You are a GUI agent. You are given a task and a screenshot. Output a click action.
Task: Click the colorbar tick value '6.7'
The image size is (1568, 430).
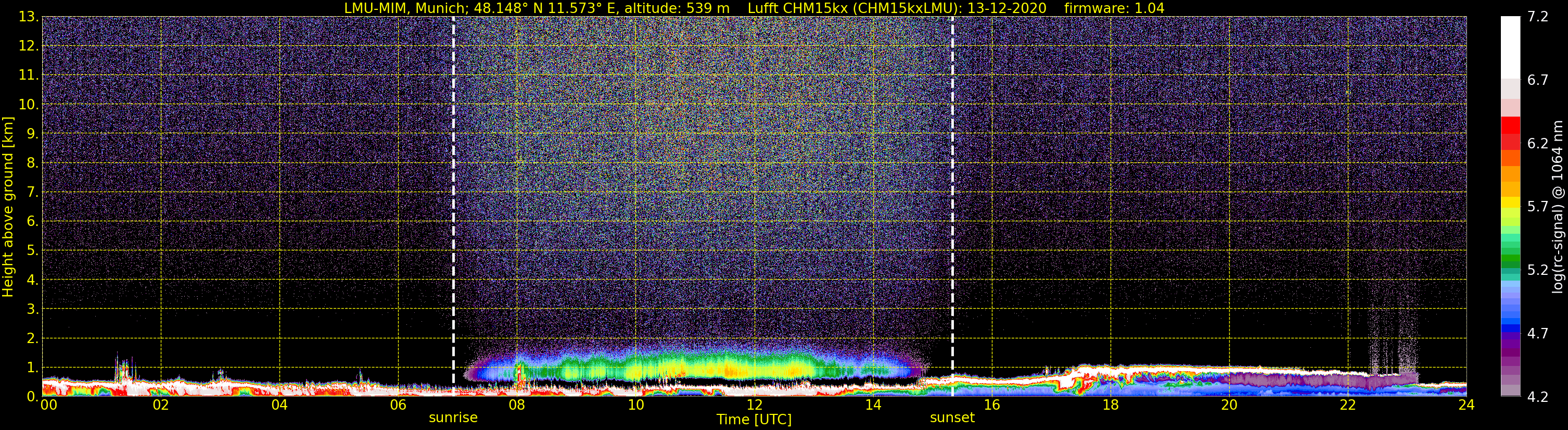[x=1538, y=80]
